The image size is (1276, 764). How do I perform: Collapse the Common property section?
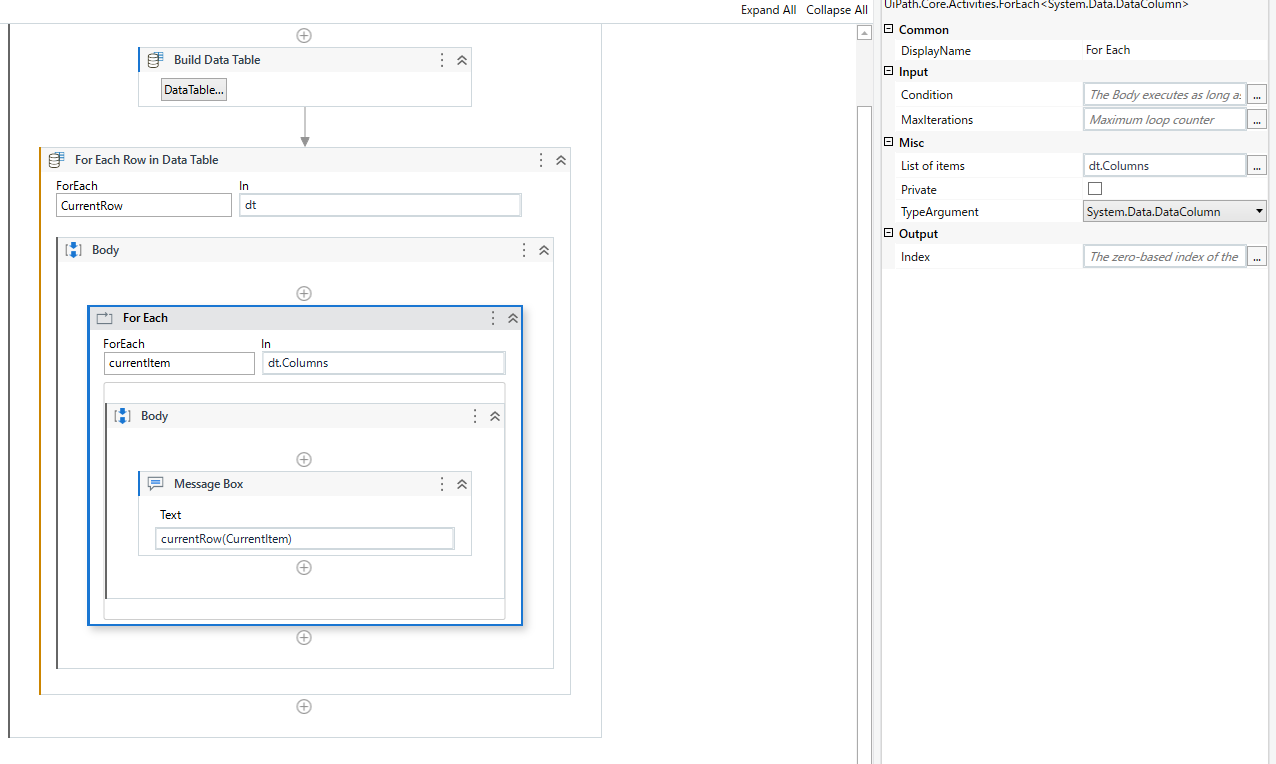[888, 29]
